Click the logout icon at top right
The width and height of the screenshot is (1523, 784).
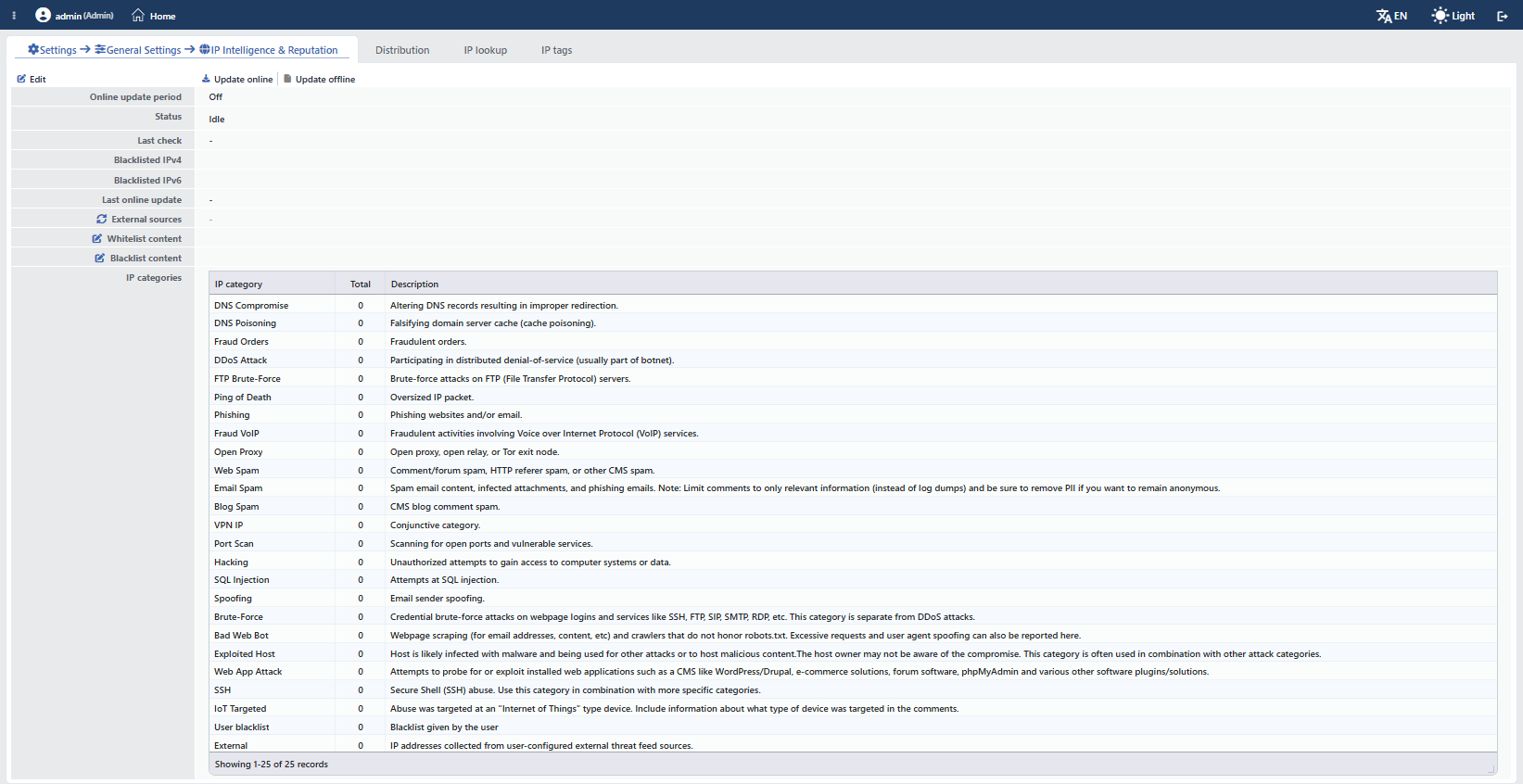click(x=1503, y=16)
